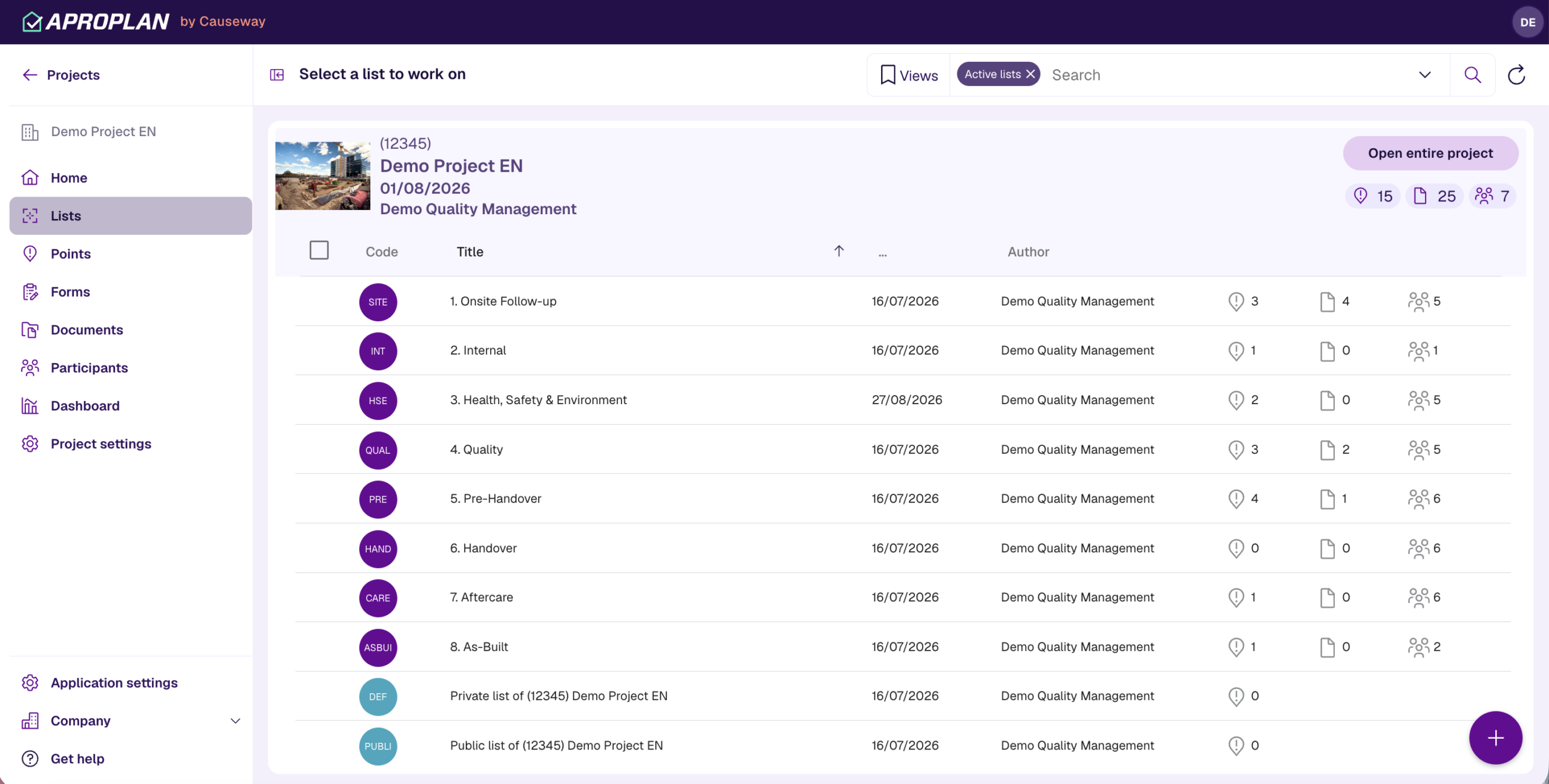1549x784 pixels.
Task: Open list 3. Health, Safety & Environment
Action: tap(539, 400)
